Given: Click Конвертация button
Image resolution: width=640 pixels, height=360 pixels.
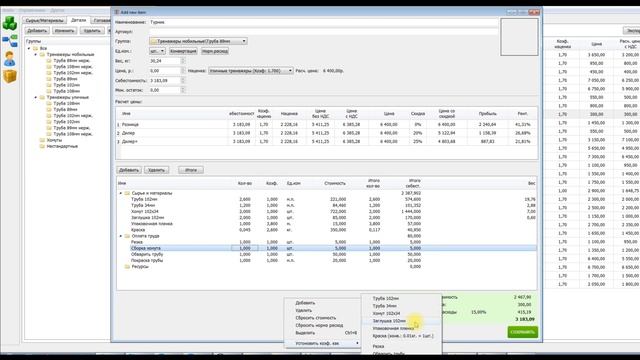Looking at the screenshot, I should pos(183,51).
